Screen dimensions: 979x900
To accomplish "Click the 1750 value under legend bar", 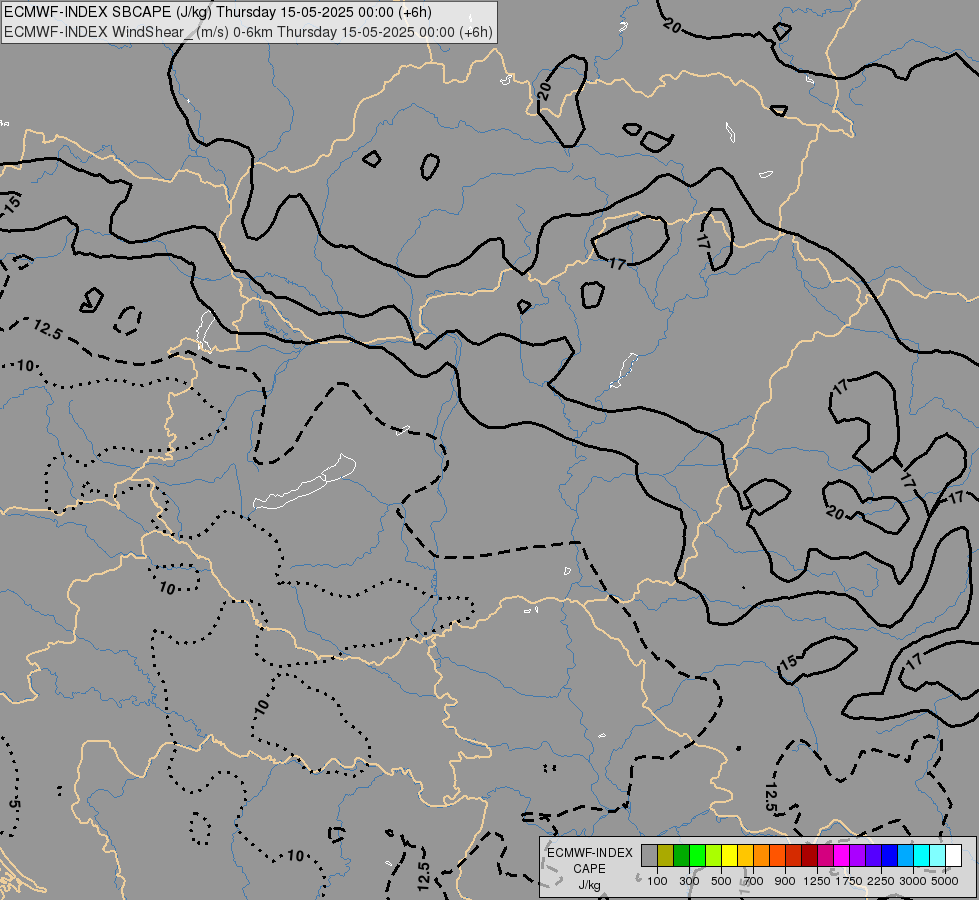I will coord(849,881).
